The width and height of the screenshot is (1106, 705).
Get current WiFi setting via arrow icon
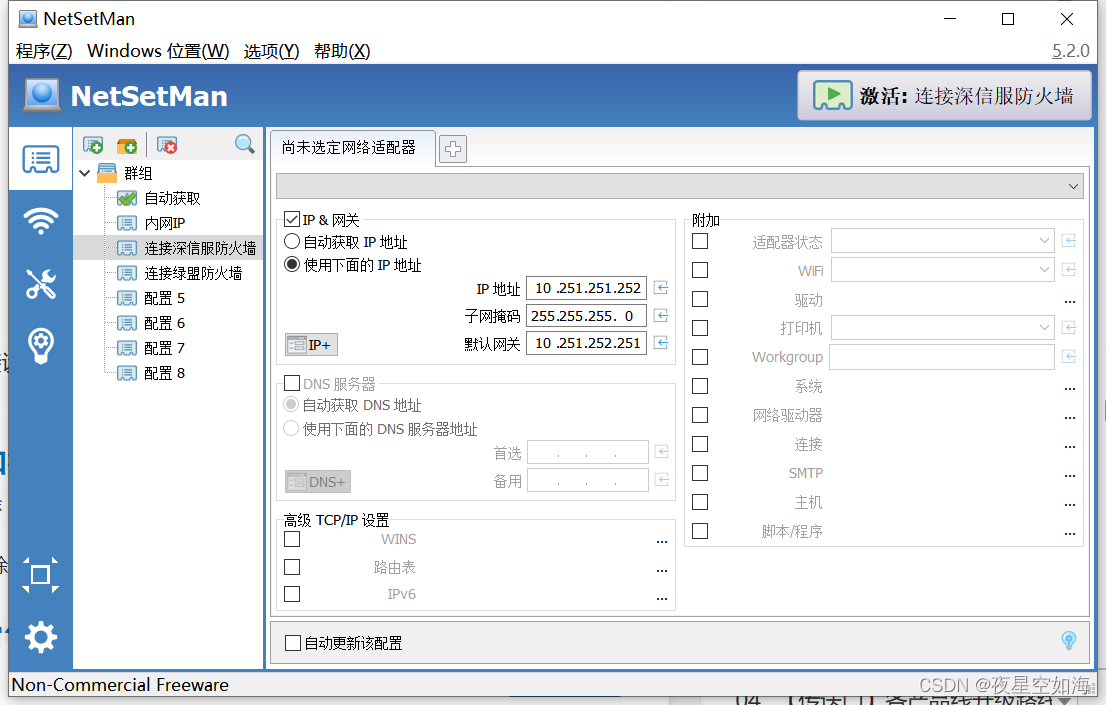tap(1069, 270)
